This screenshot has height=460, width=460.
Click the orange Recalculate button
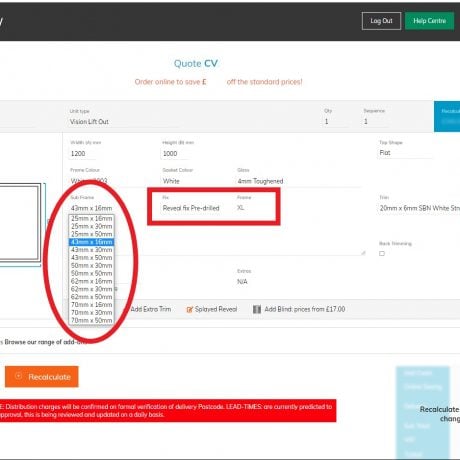point(42,377)
